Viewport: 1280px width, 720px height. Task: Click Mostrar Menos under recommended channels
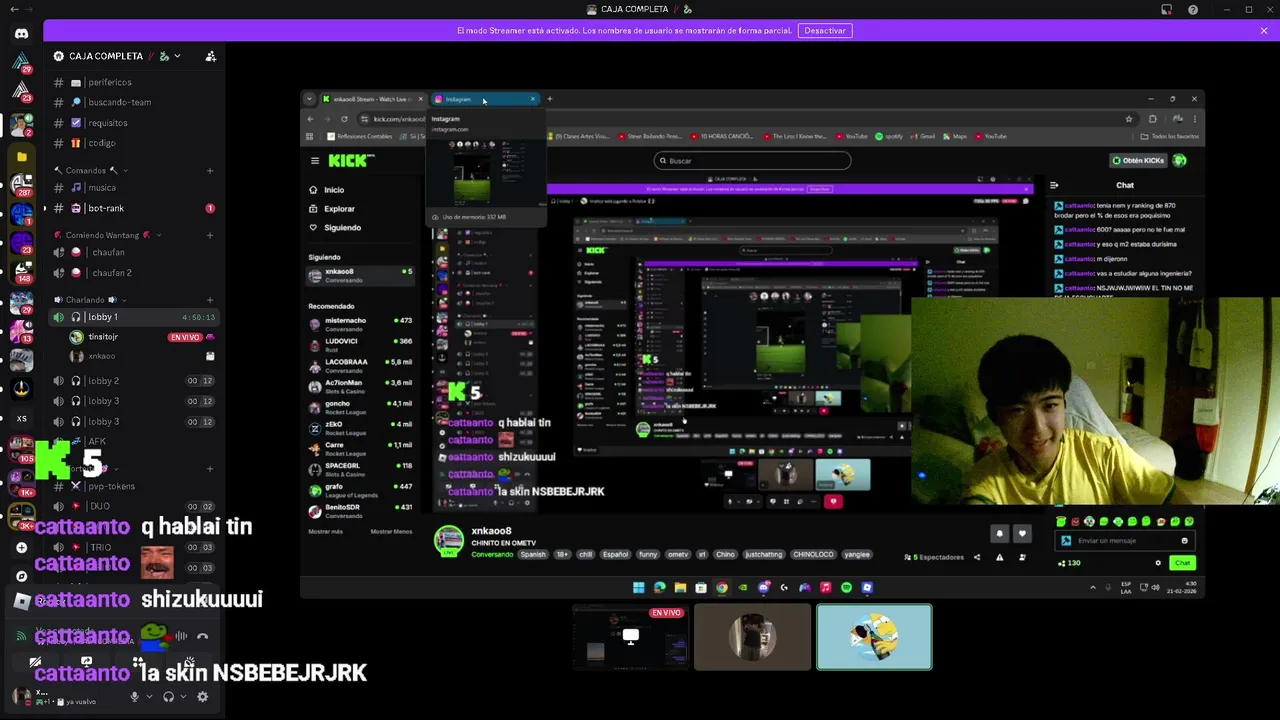pos(391,531)
